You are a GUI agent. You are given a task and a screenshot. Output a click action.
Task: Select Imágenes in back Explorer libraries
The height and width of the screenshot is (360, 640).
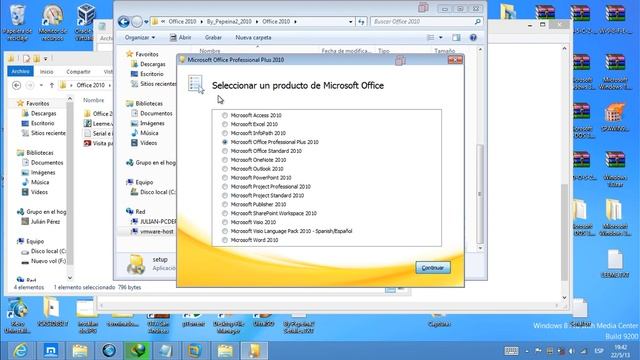click(43, 172)
